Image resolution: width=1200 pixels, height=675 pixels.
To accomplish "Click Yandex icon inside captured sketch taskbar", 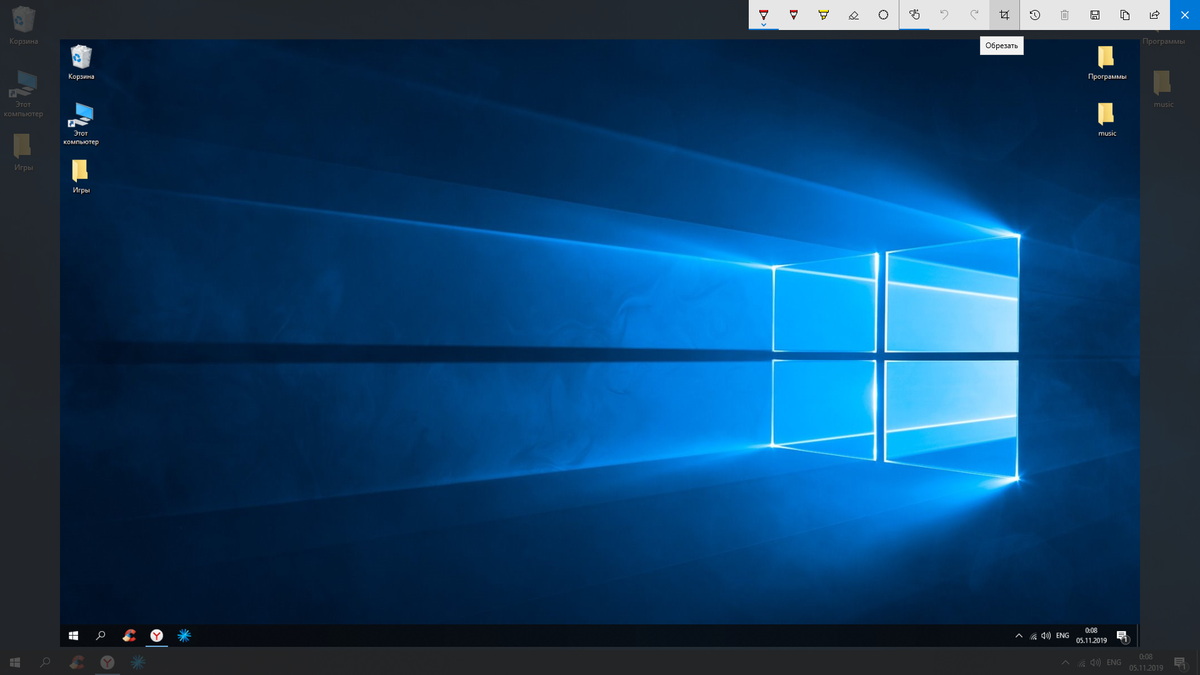I will pyautogui.click(x=157, y=635).
